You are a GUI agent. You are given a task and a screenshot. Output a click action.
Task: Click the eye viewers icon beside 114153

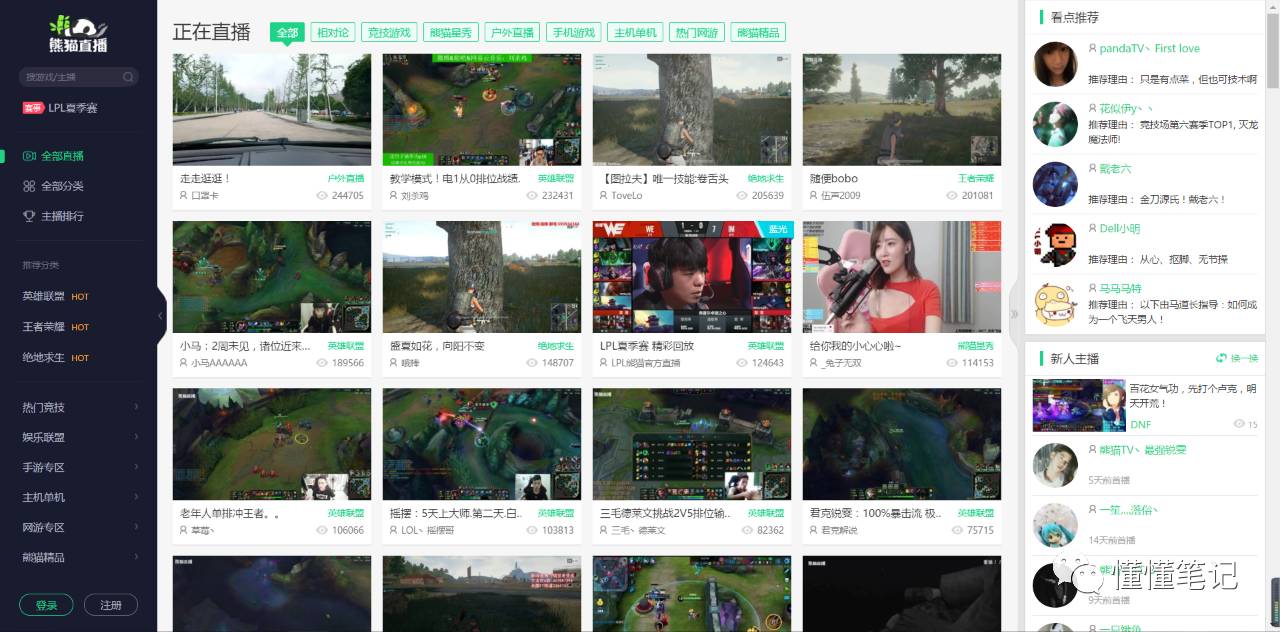point(952,363)
